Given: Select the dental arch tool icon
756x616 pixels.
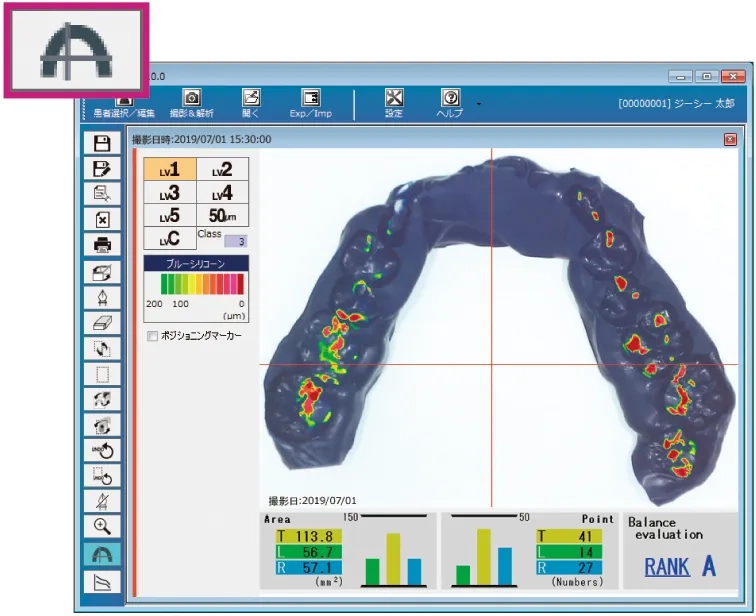Looking at the screenshot, I should click(x=102, y=553).
